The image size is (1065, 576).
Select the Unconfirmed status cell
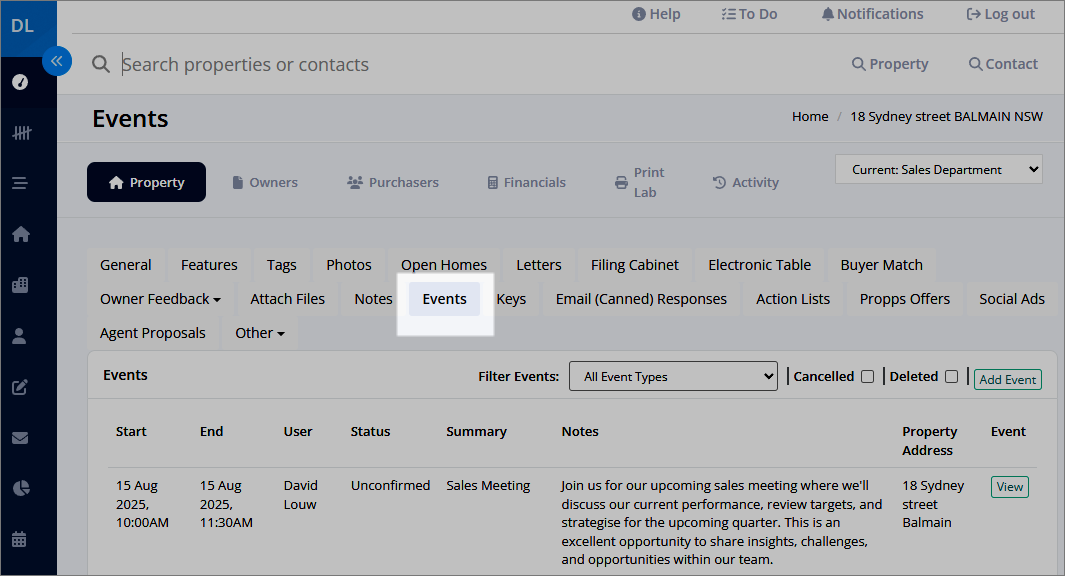(x=391, y=486)
